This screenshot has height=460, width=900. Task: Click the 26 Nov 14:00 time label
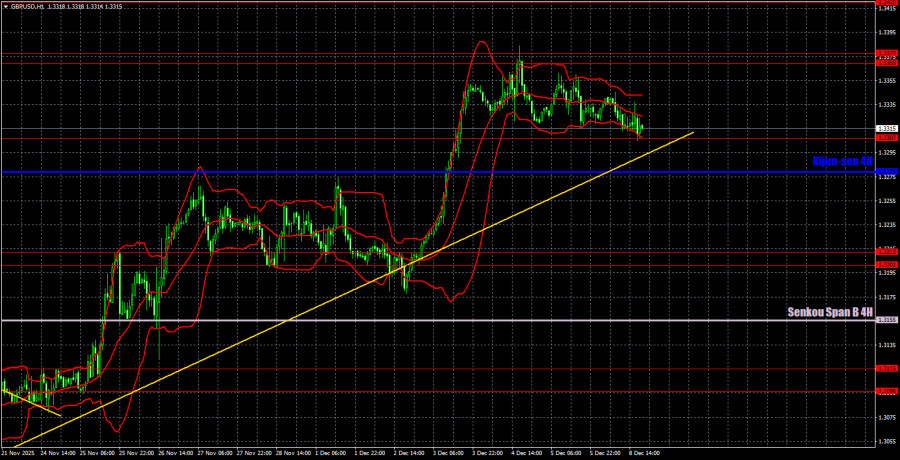tap(174, 453)
